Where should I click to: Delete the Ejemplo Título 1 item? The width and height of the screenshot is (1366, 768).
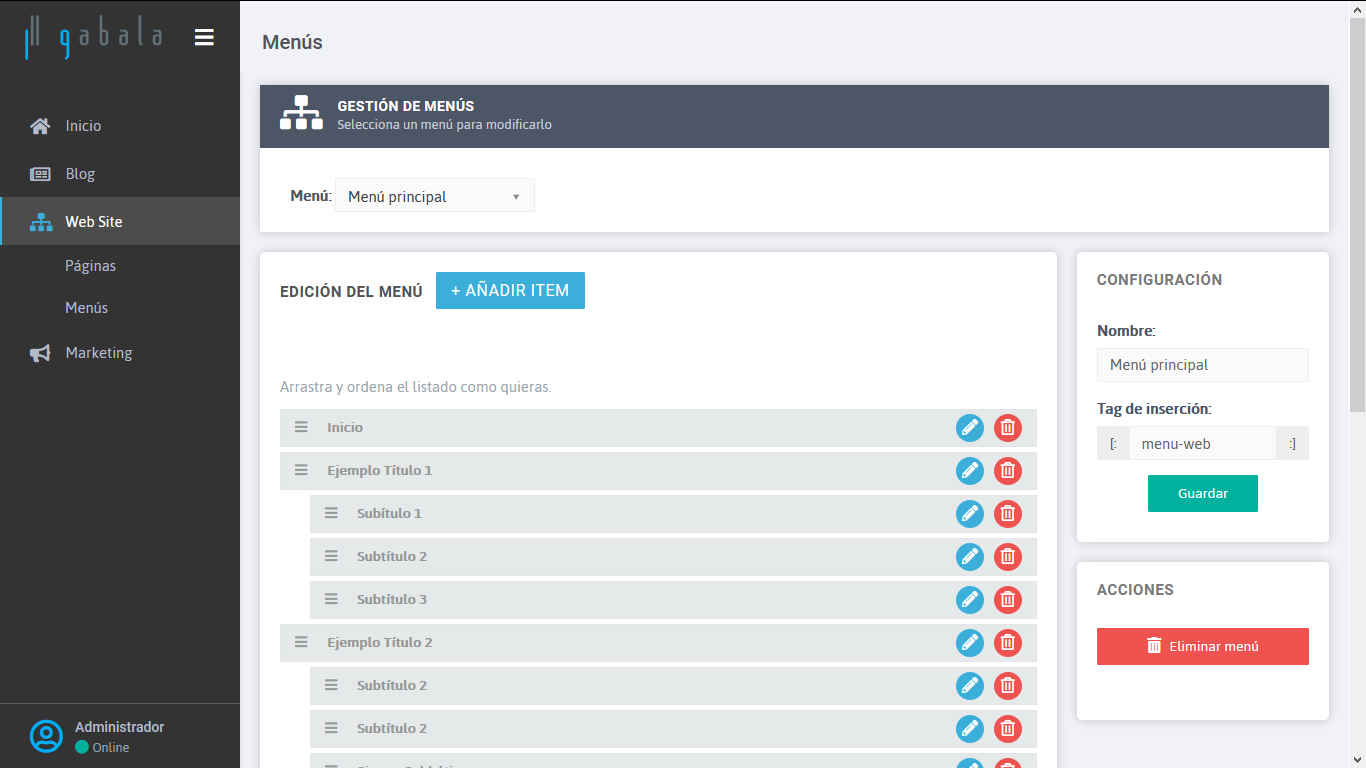pos(1008,471)
